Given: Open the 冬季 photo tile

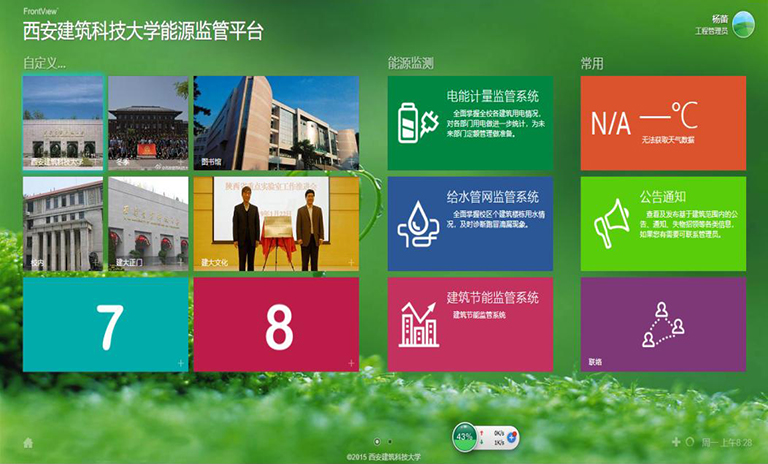Looking at the screenshot, I should pos(148,122).
